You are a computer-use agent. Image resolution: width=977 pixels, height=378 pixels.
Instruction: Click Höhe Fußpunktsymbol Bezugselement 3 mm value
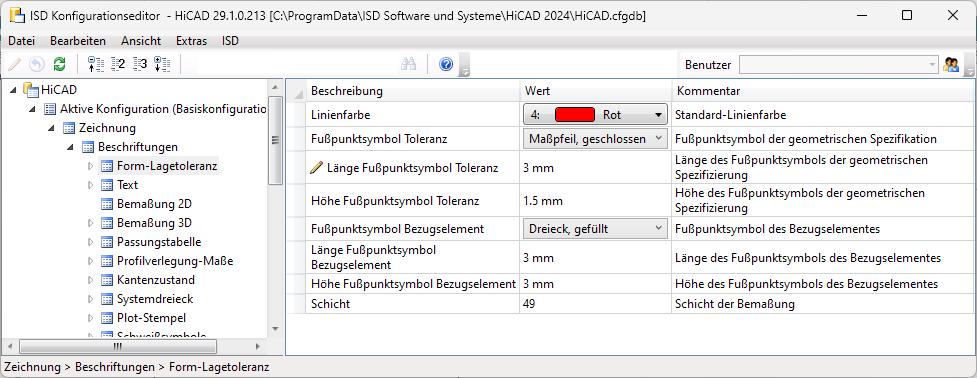(x=596, y=284)
